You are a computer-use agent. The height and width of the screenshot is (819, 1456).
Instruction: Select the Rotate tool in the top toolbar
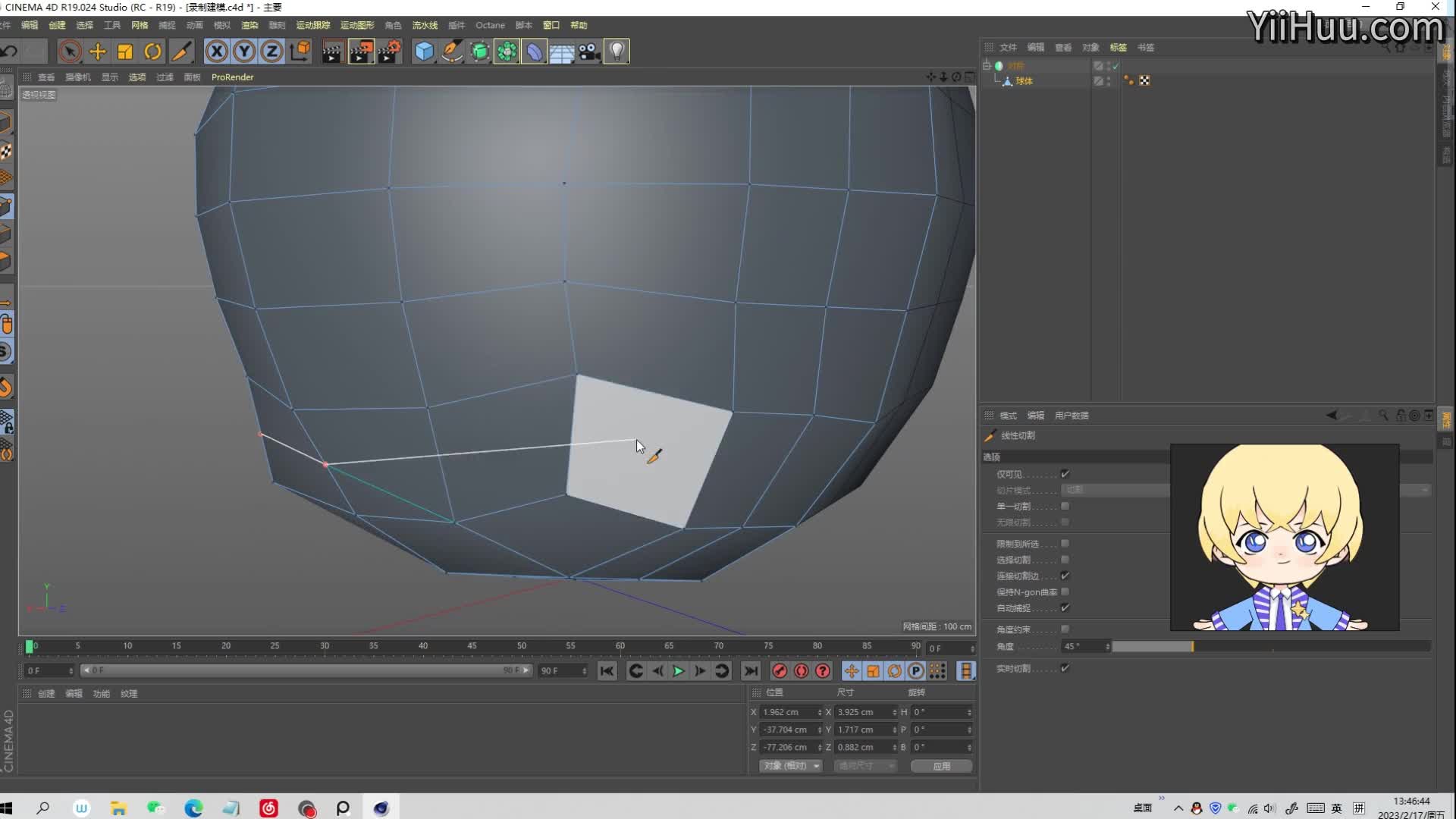[x=152, y=52]
